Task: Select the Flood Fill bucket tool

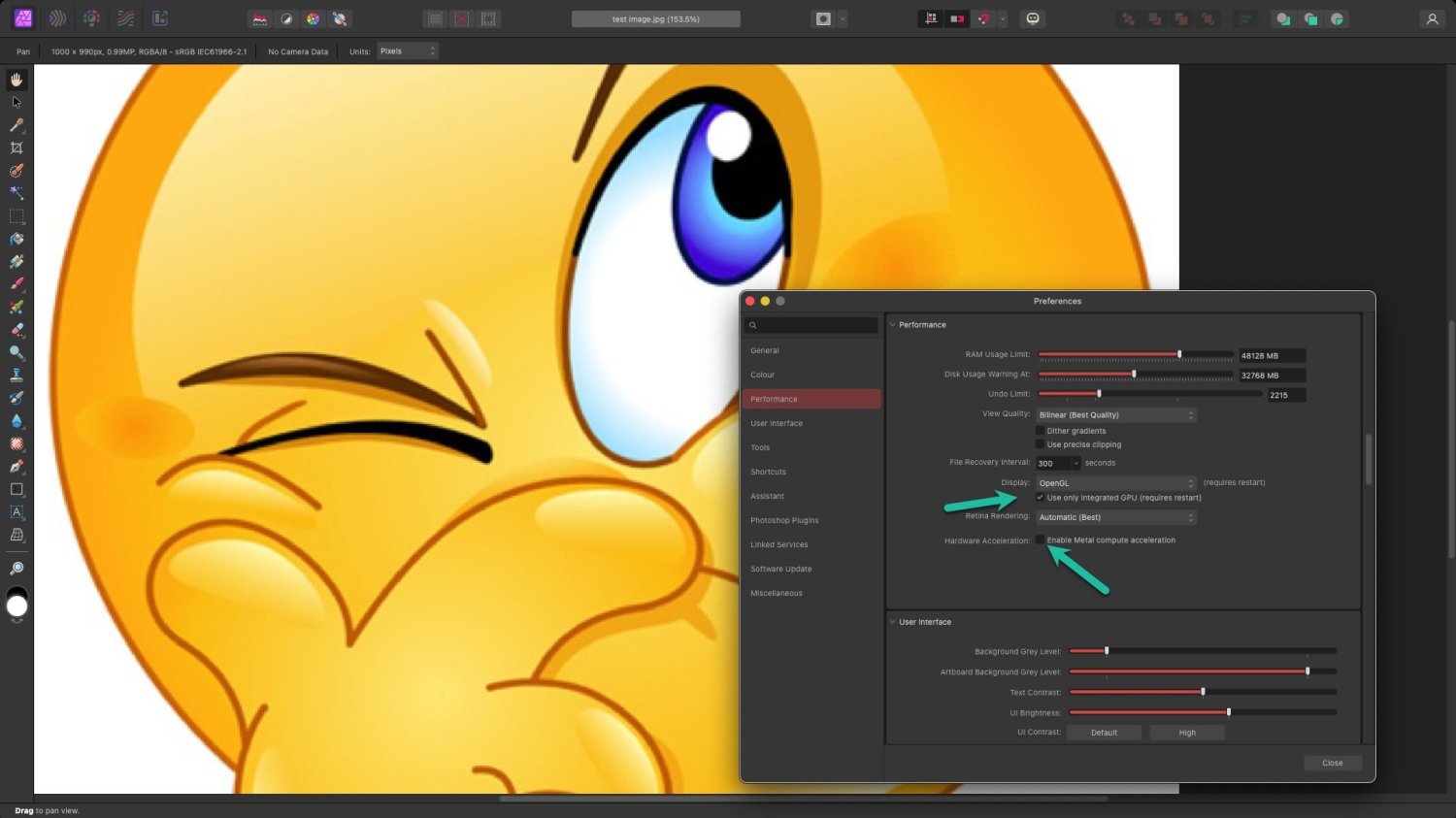Action: (17, 239)
